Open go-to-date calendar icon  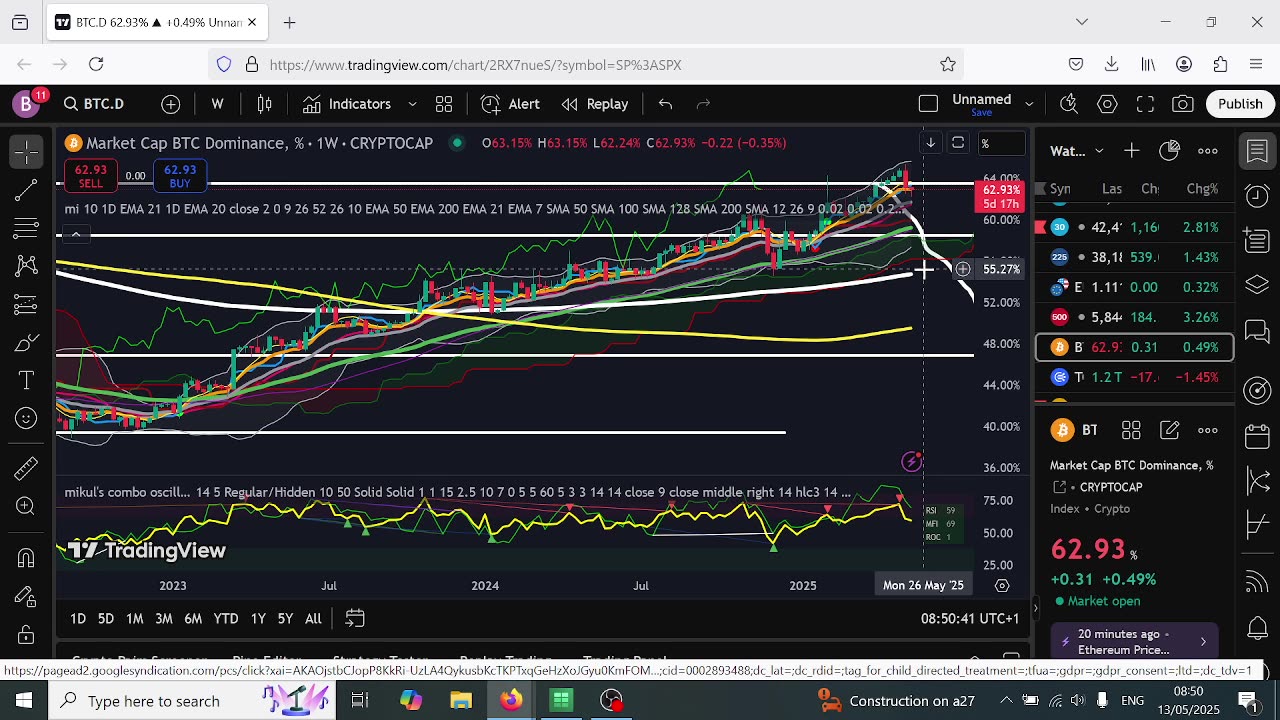click(355, 619)
